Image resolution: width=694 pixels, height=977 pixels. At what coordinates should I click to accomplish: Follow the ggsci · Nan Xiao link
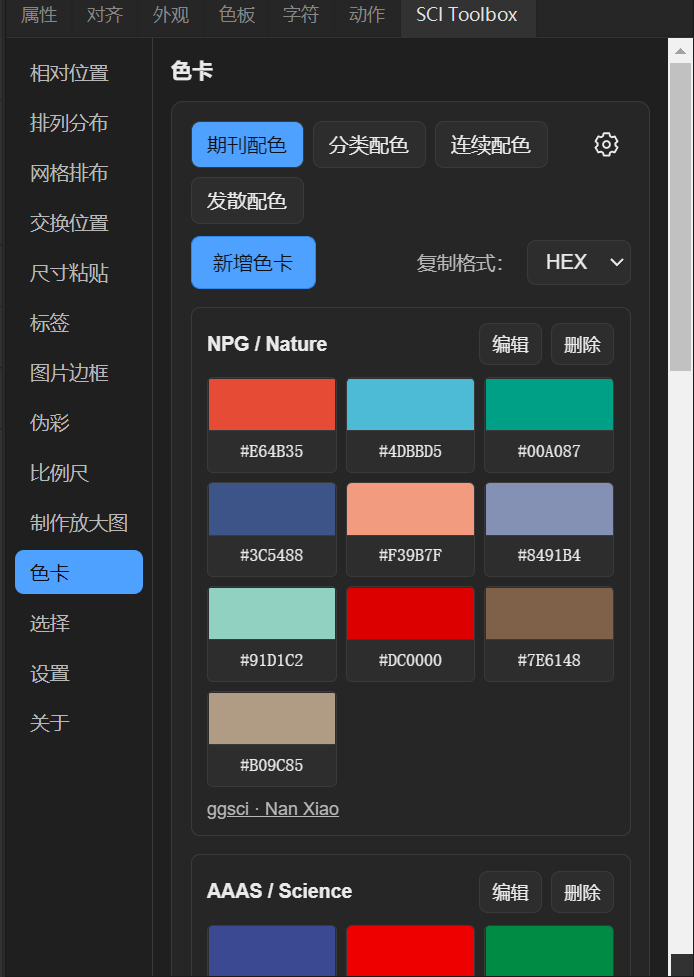point(273,809)
